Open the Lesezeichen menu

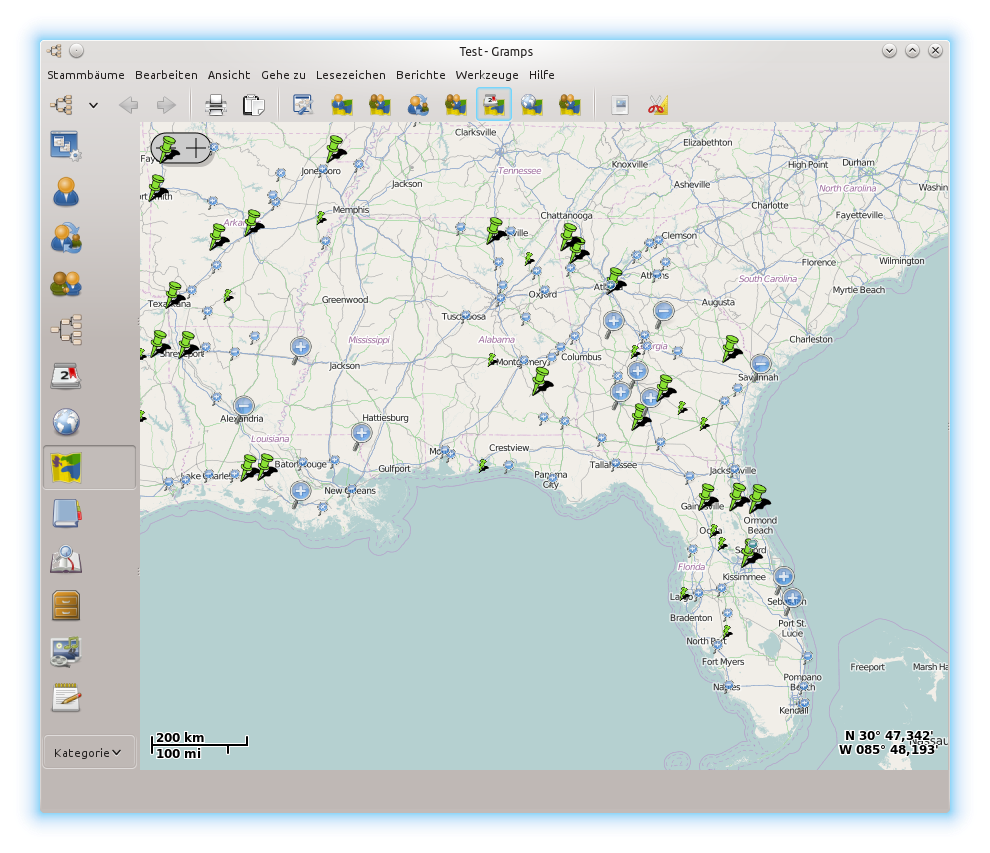pos(350,75)
